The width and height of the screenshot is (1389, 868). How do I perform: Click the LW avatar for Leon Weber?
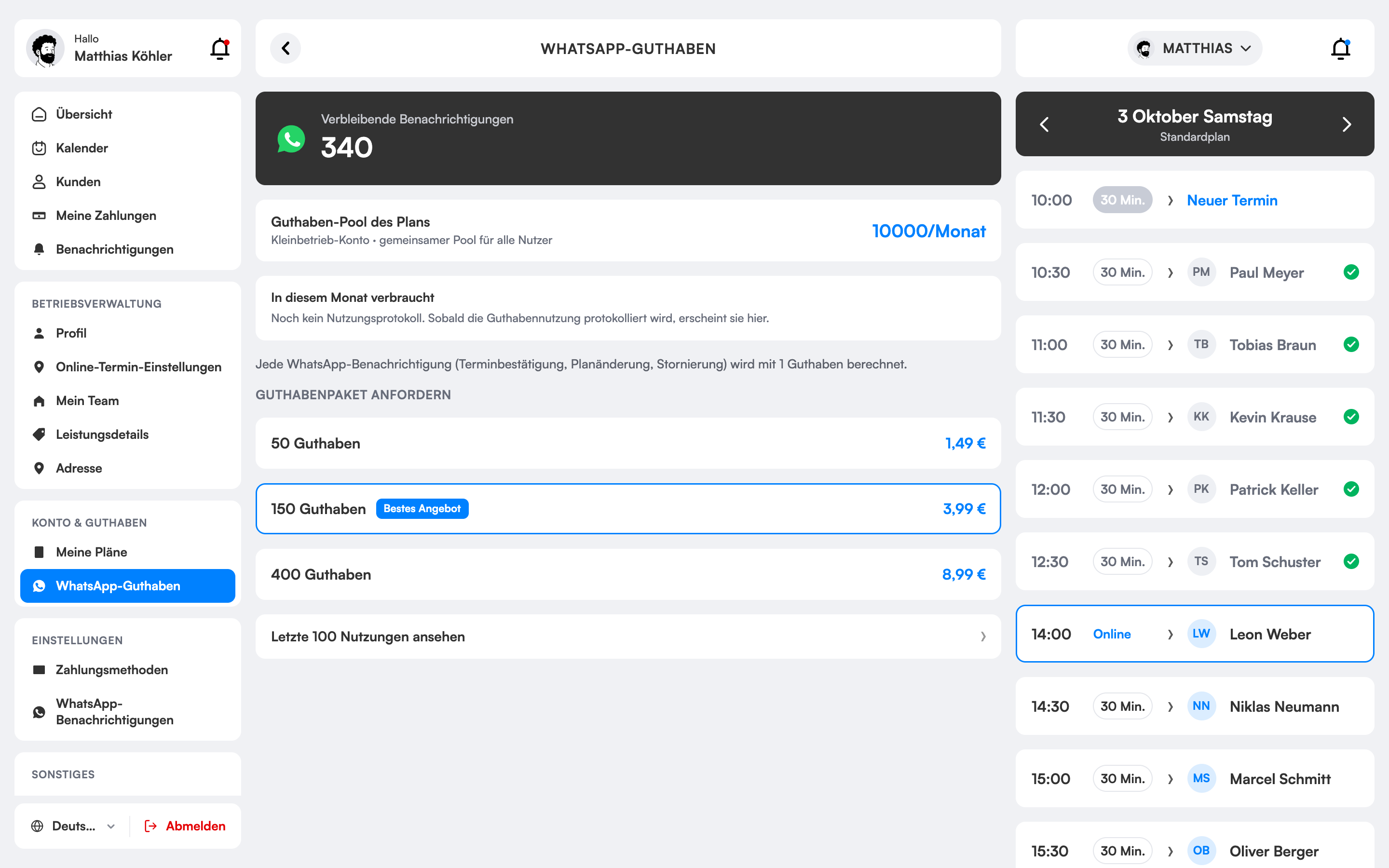click(x=1201, y=634)
